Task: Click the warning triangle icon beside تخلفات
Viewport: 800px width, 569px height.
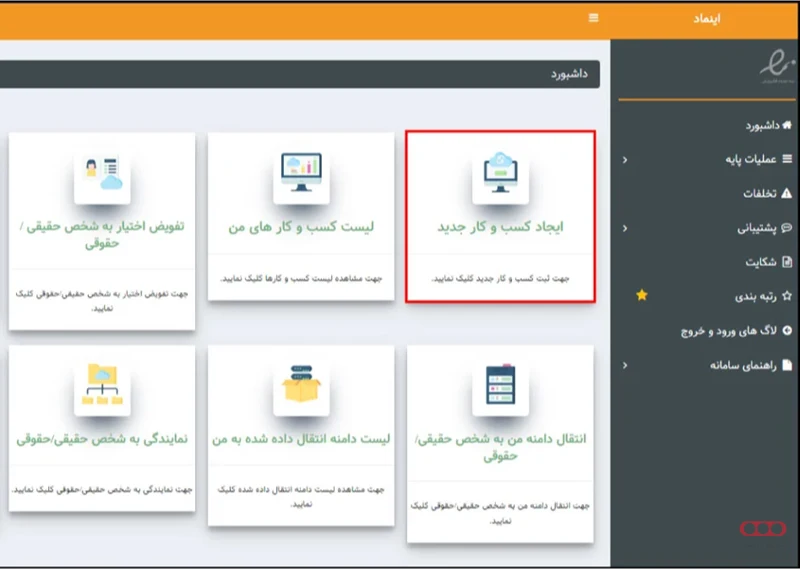Action: (787, 193)
